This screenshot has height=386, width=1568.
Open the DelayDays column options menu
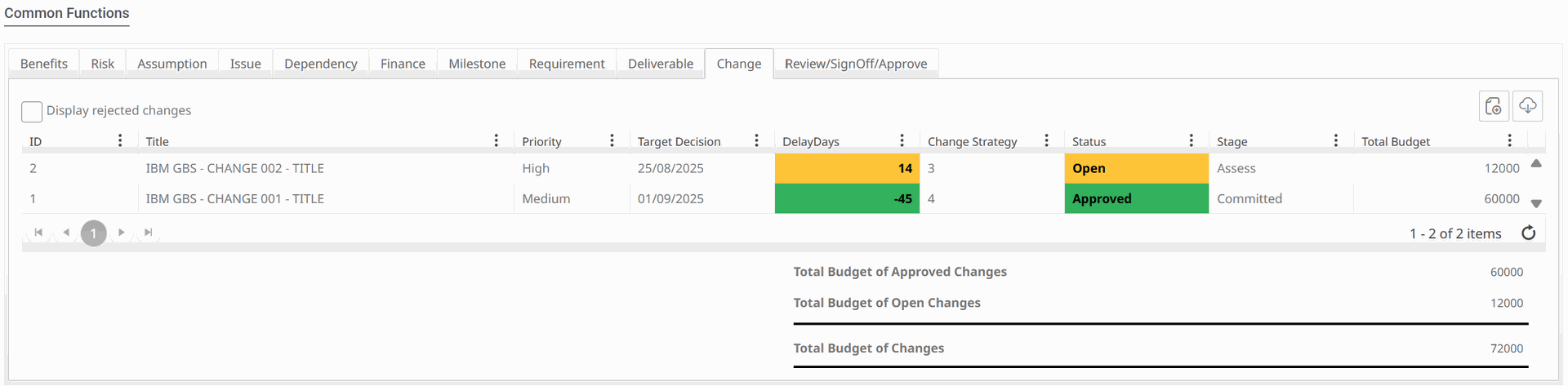902,141
